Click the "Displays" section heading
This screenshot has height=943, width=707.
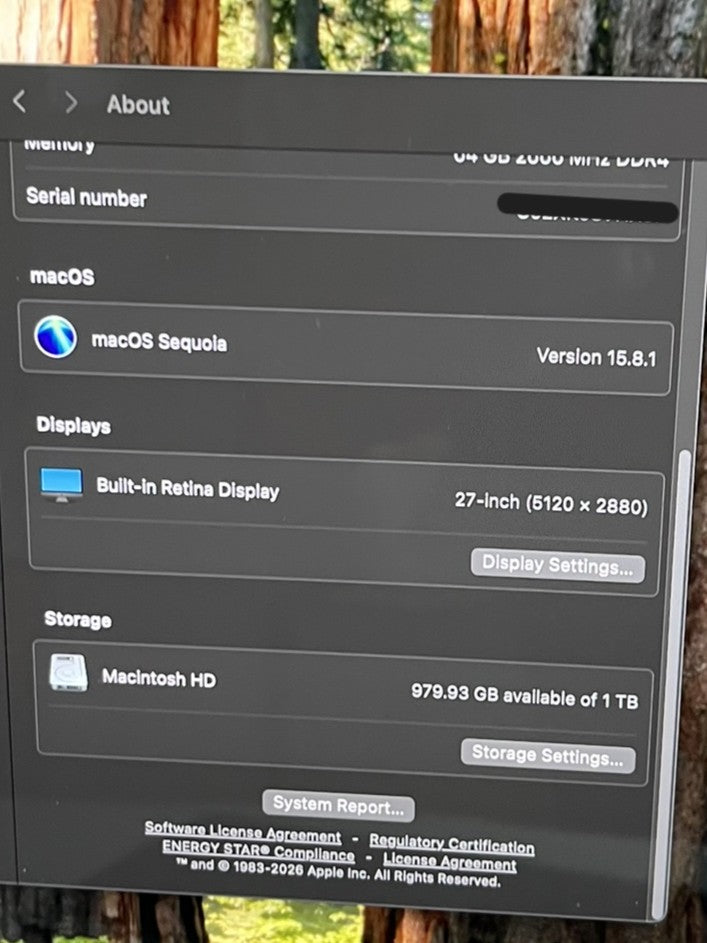point(73,425)
